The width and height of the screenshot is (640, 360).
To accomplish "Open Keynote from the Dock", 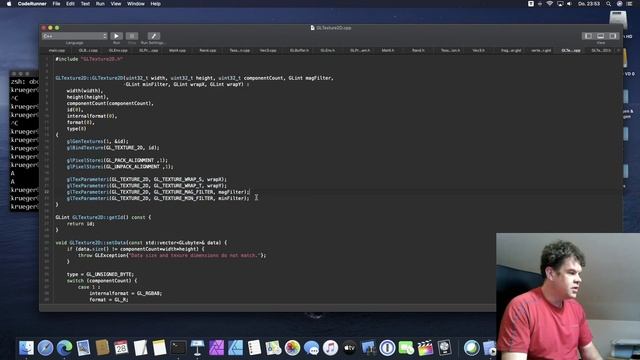I will point(197,348).
